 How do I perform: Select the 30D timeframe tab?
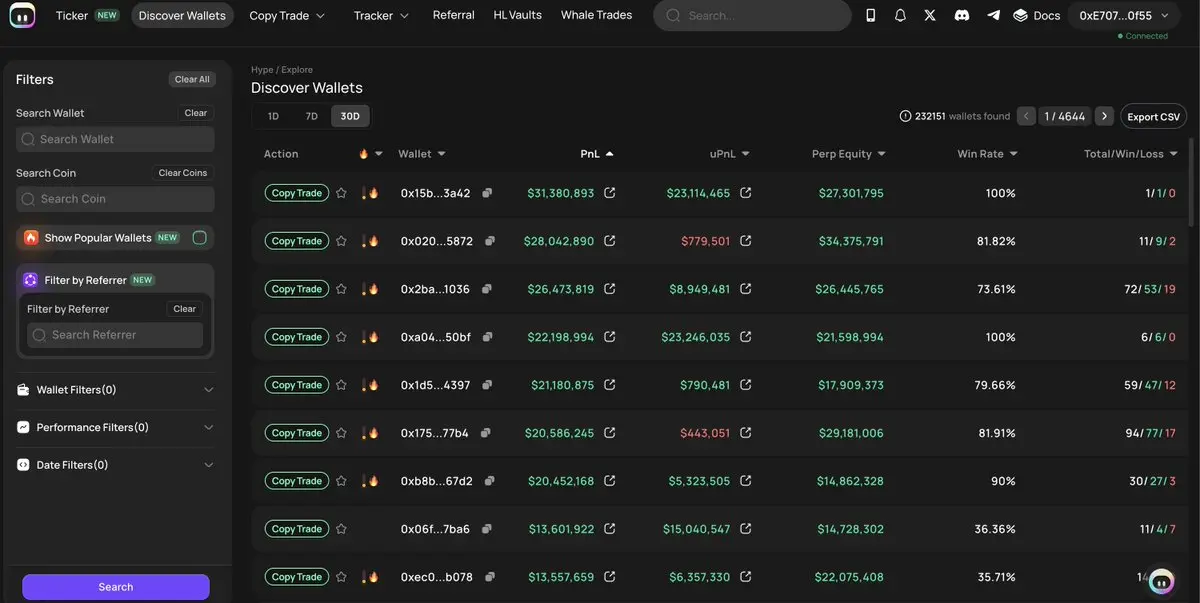[x=350, y=116]
